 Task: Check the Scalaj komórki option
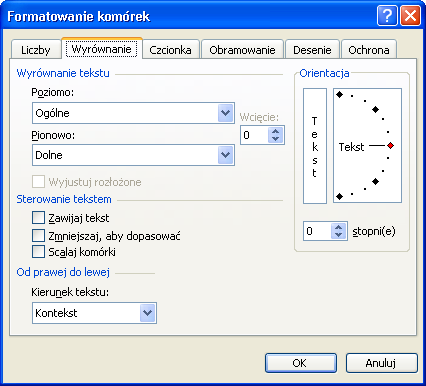(38, 252)
